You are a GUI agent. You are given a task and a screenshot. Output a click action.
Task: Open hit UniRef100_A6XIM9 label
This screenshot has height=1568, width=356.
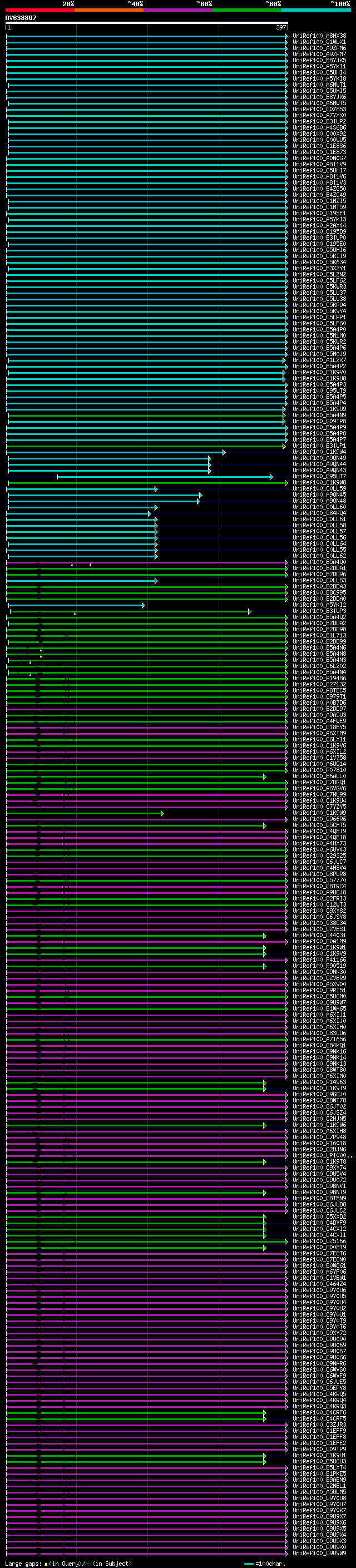click(319, 734)
